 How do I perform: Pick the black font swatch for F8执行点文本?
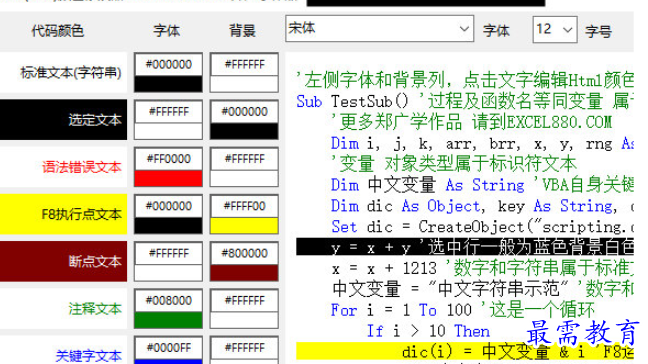(169, 225)
